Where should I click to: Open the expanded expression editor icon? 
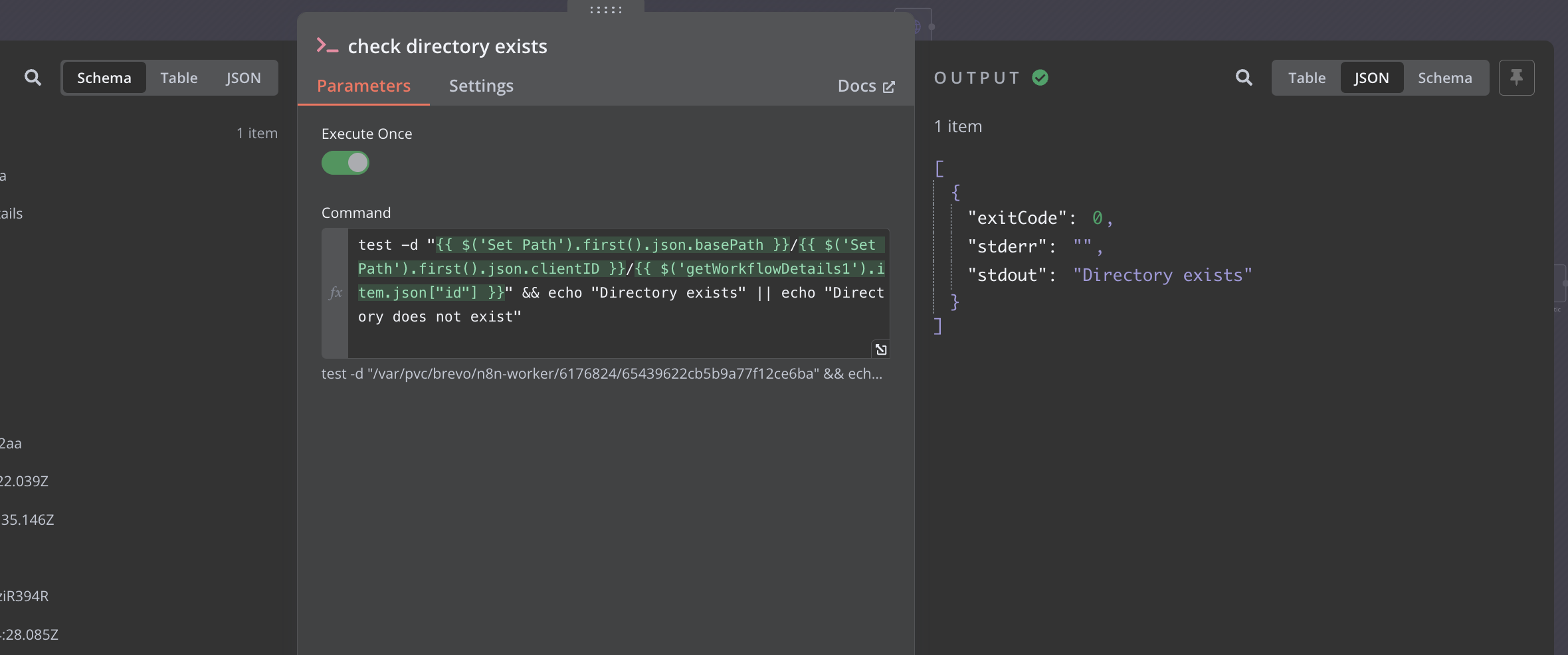[x=881, y=349]
